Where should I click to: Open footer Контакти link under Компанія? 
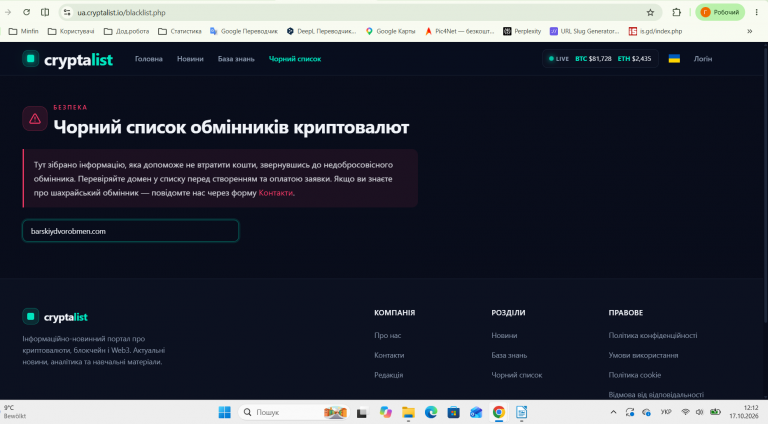389,355
